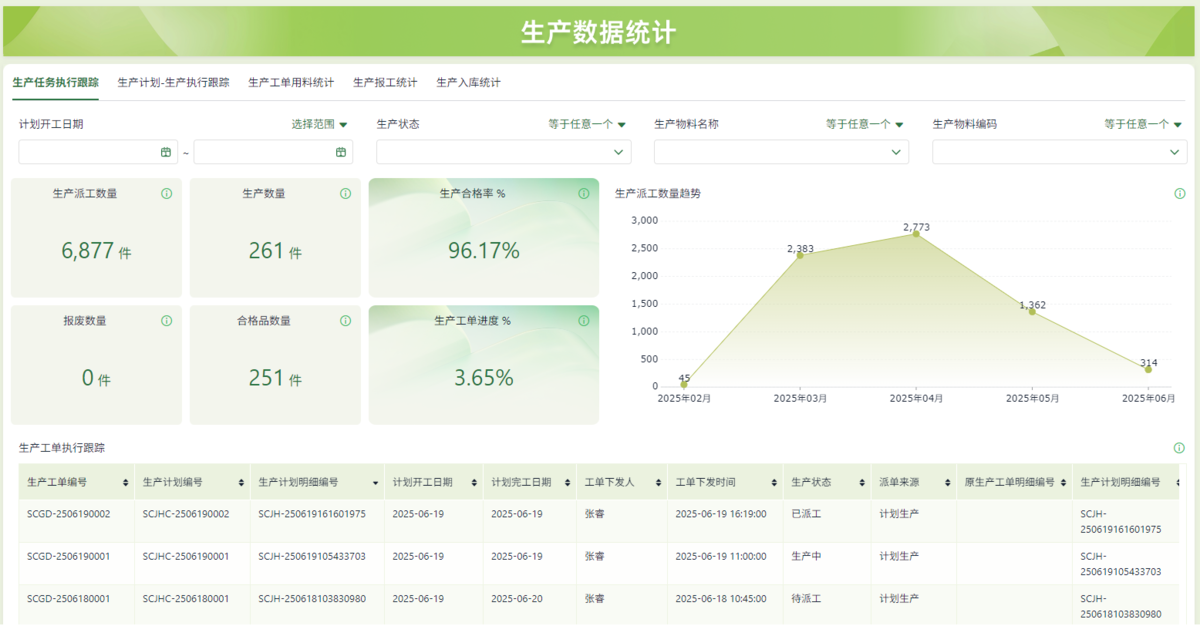Click info icon on 合格品数量 card

click(345, 321)
